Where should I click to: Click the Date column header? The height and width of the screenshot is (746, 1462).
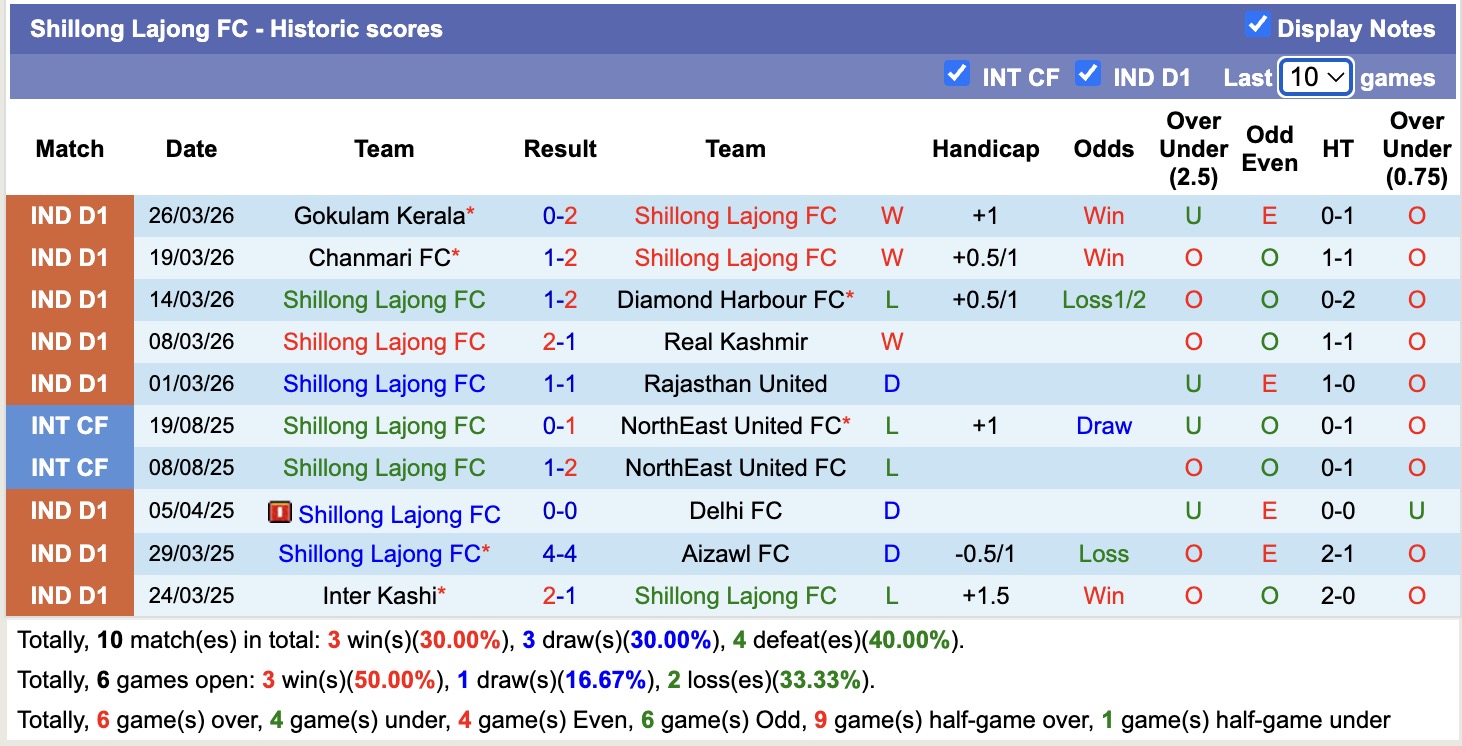(x=190, y=148)
